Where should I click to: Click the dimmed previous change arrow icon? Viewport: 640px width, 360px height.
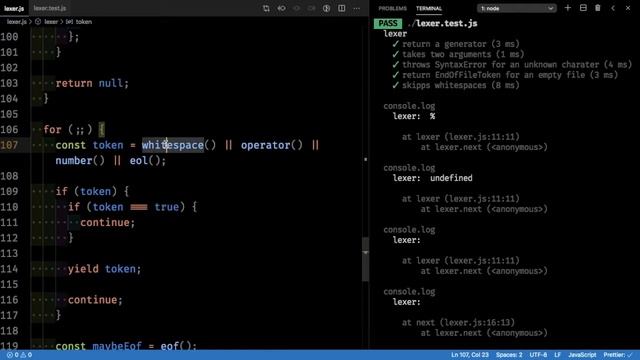pos(297,8)
